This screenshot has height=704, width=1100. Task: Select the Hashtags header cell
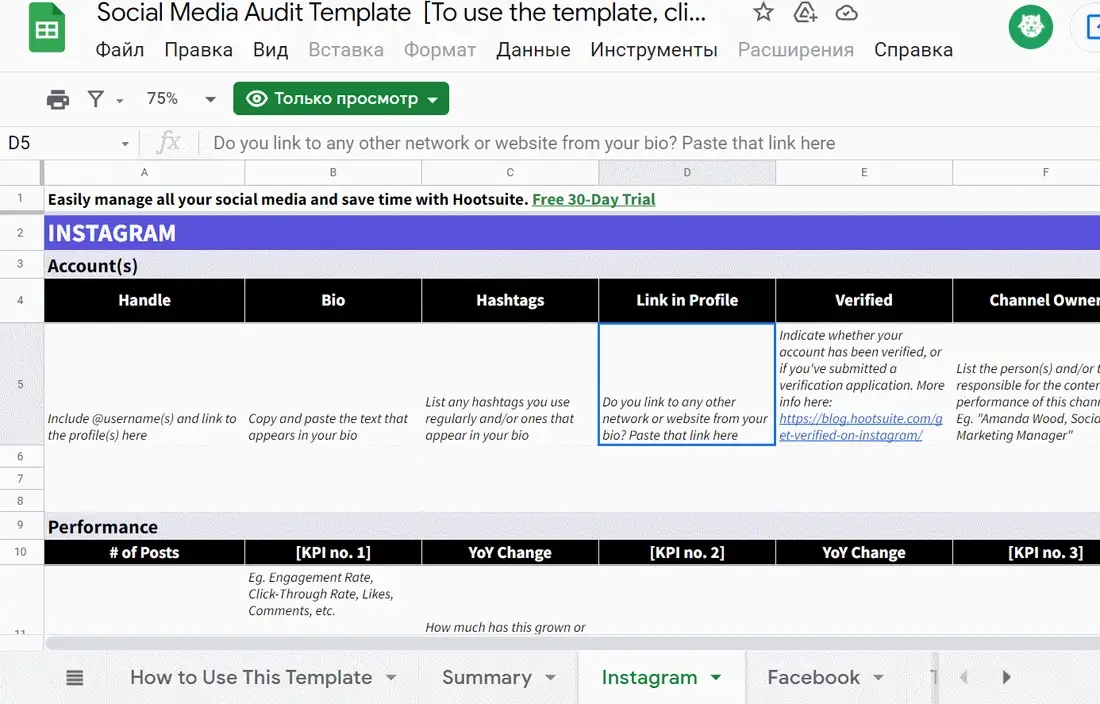click(x=510, y=301)
